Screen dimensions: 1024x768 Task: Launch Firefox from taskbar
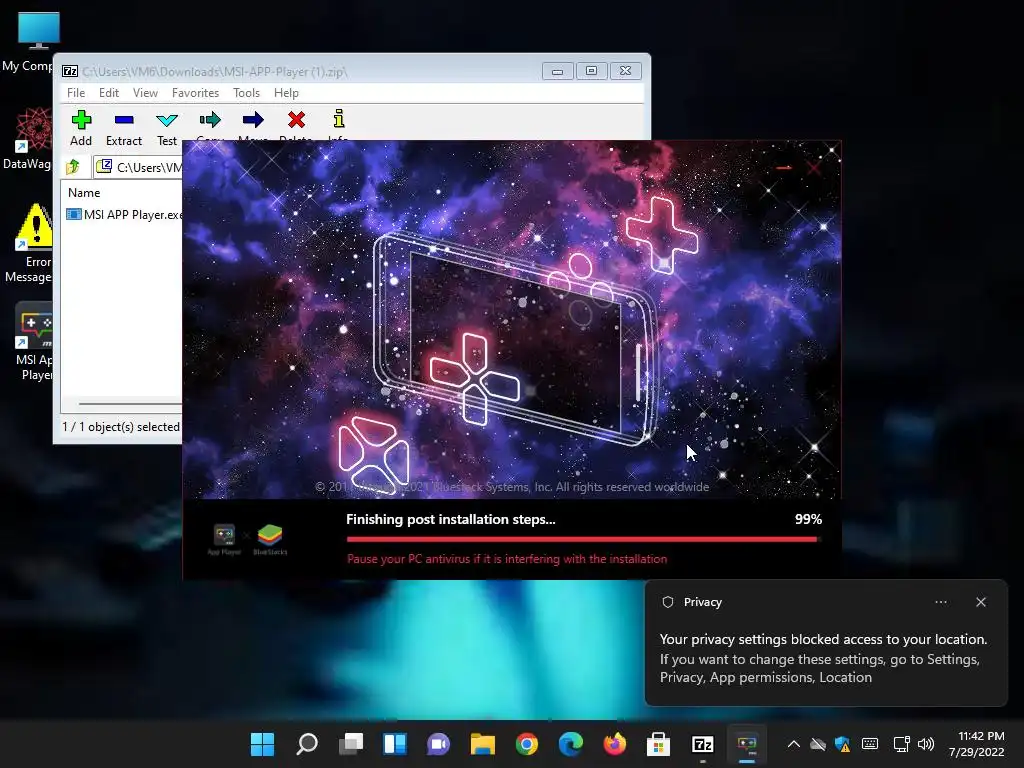[615, 744]
